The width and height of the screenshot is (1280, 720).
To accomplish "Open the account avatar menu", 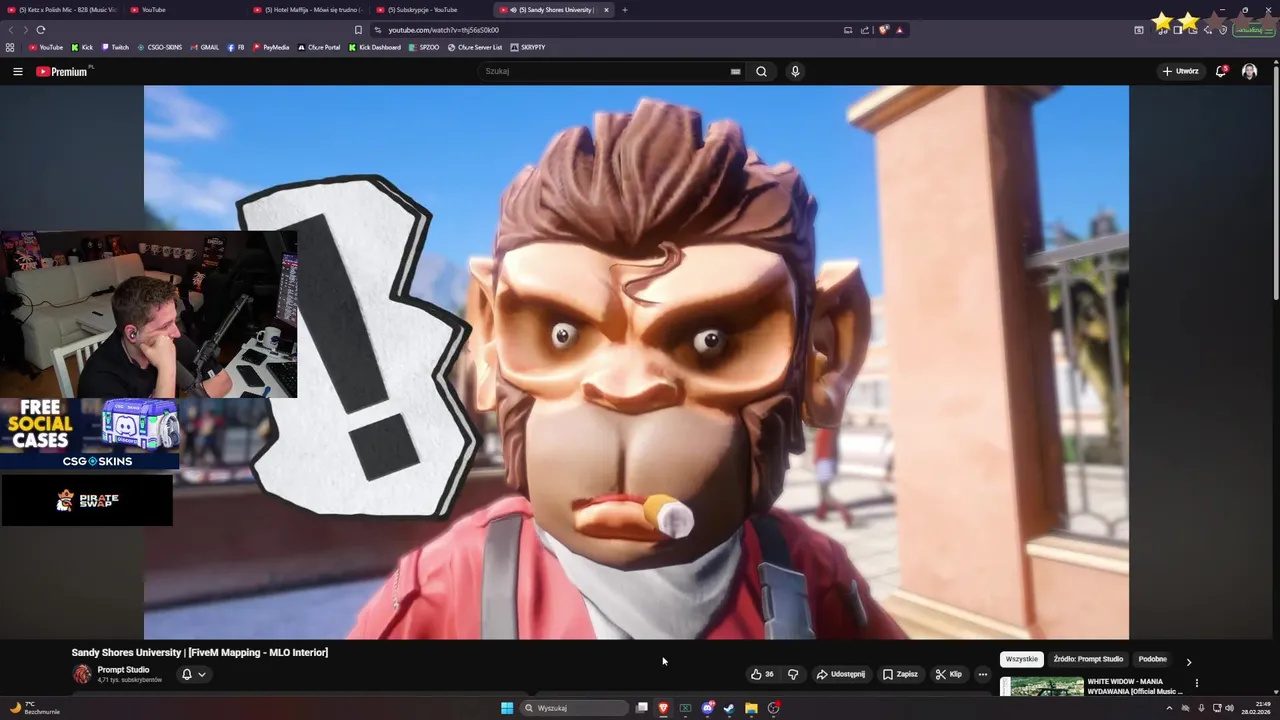I will (x=1249, y=71).
